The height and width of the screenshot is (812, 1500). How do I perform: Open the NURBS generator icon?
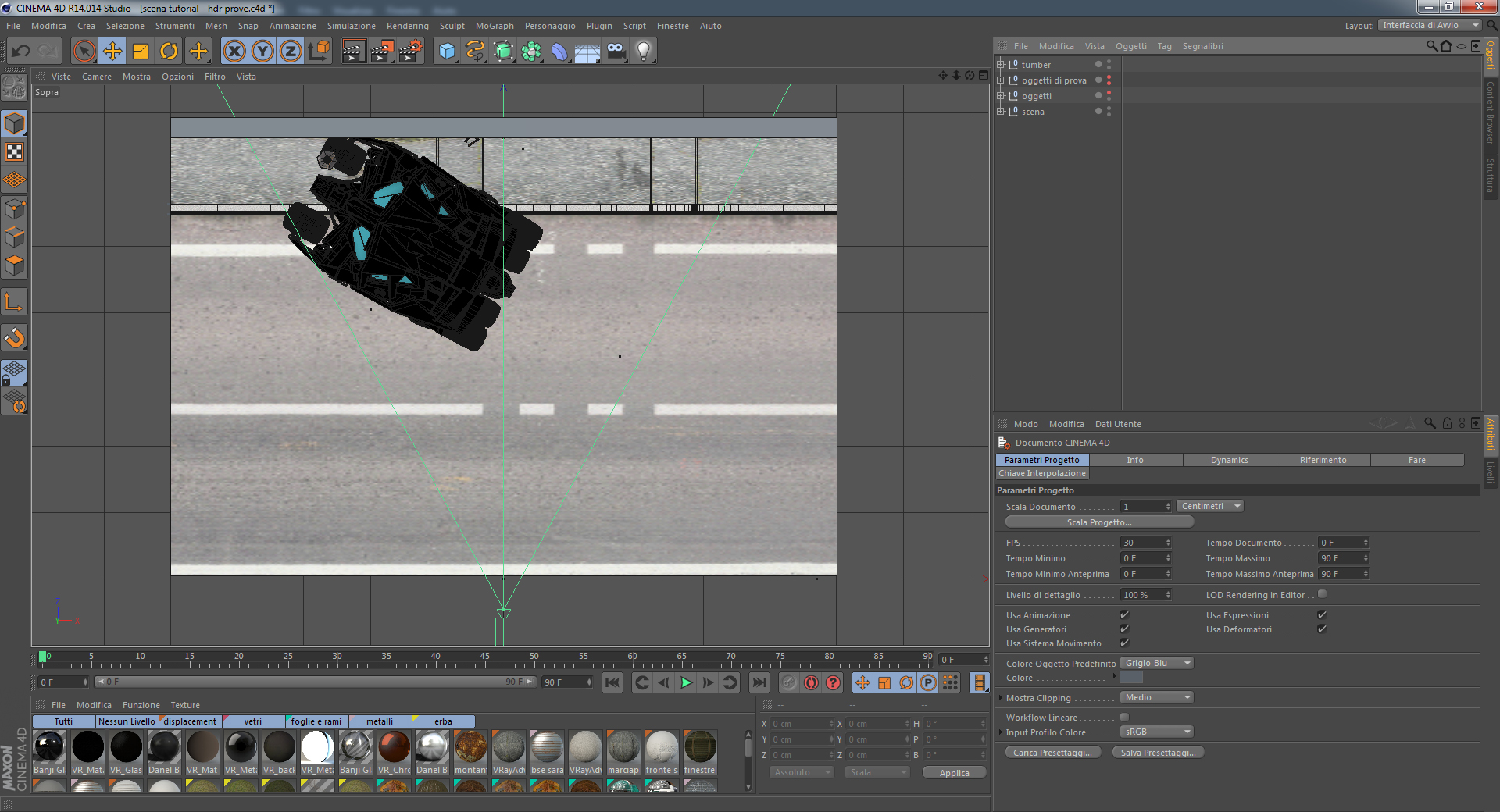coord(504,52)
